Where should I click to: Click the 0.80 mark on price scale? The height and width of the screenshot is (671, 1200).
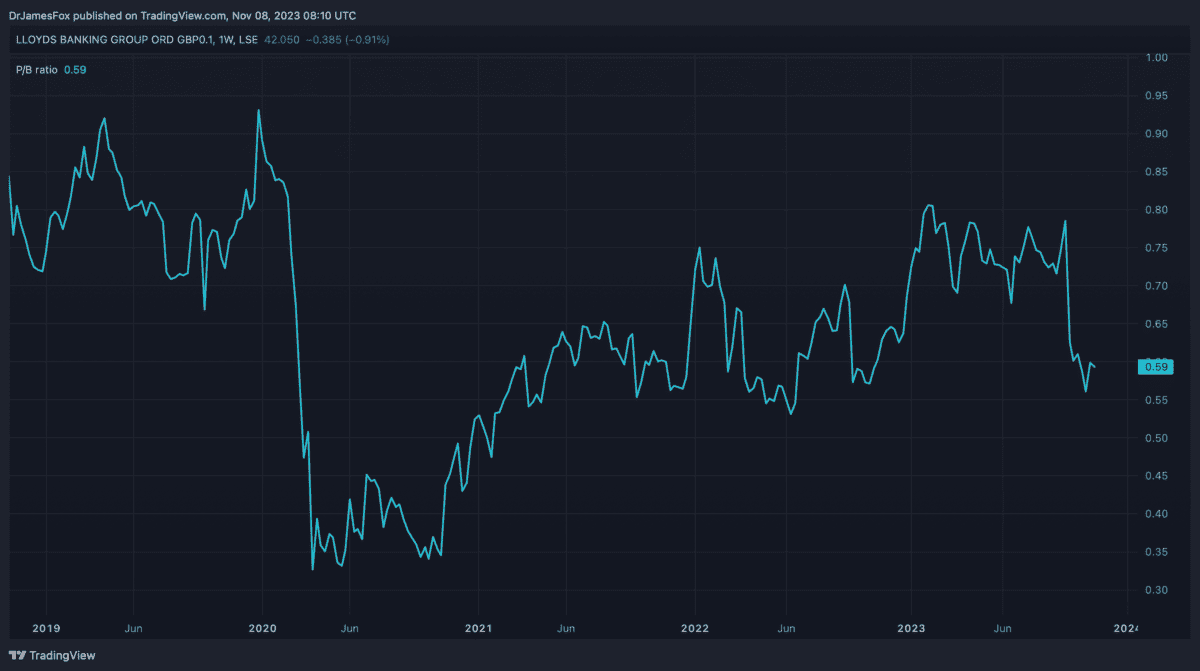(x=1156, y=210)
